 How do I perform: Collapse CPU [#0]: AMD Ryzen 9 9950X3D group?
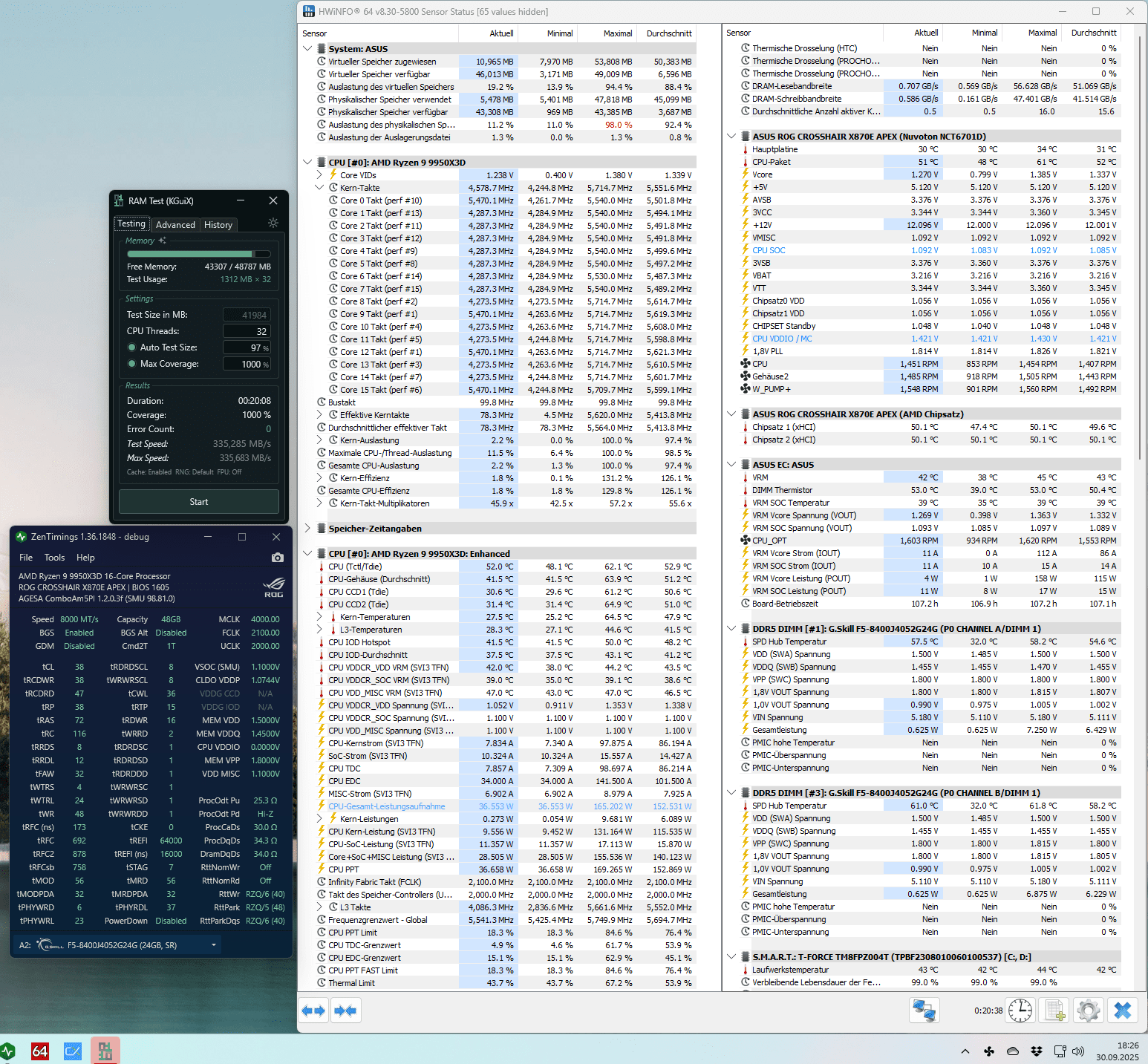click(x=307, y=163)
